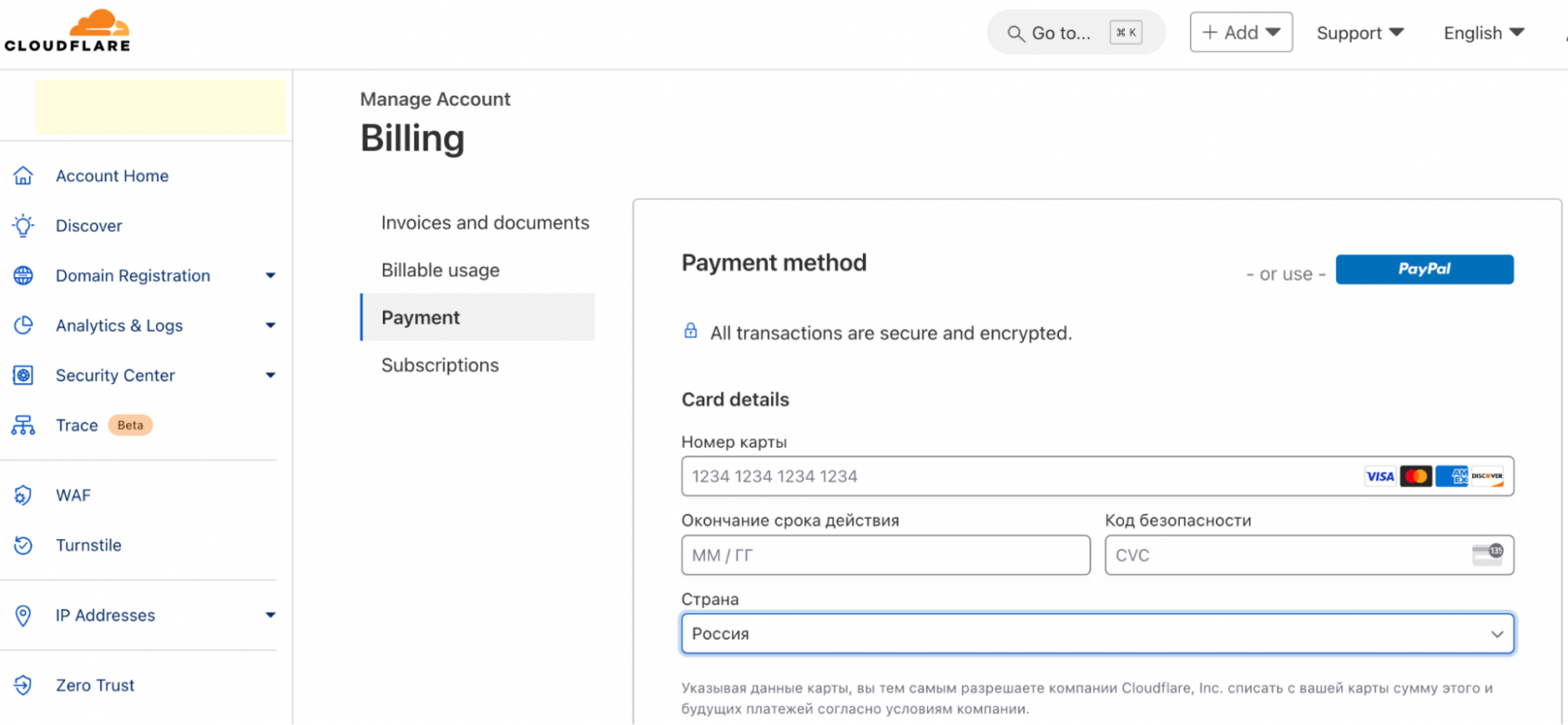Screen dimensions: 1568x725
Task: Expand the Domain Registration submenu arrow
Action: (270, 275)
